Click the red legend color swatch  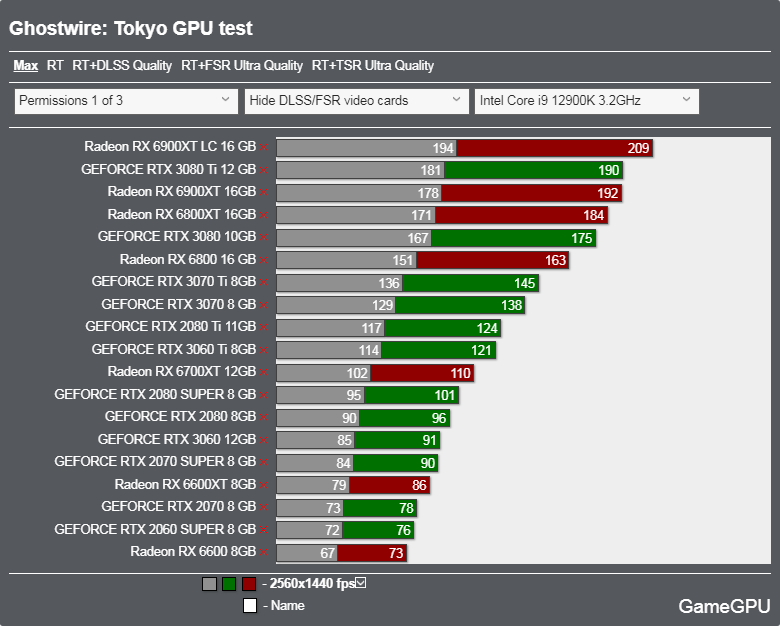(249, 584)
